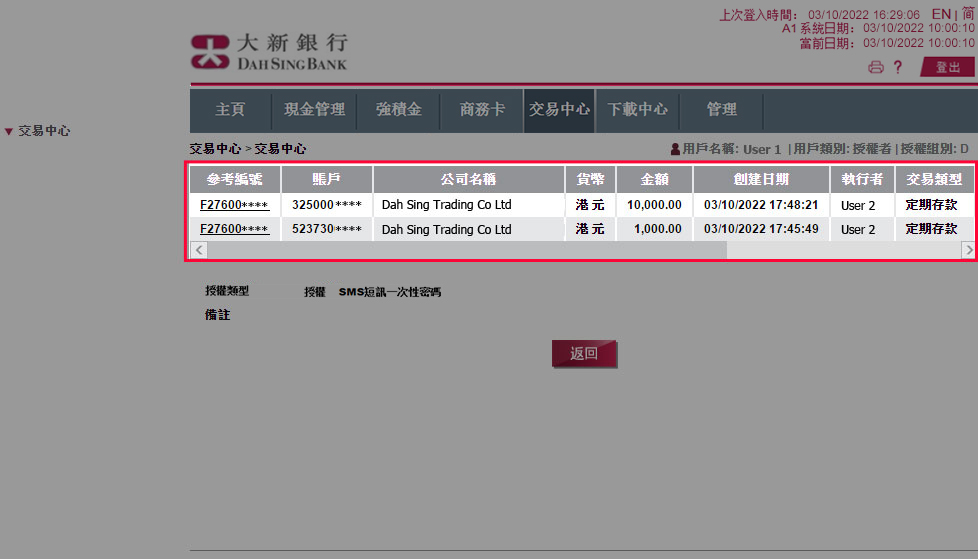Click the 創建日期 column header

761,180
